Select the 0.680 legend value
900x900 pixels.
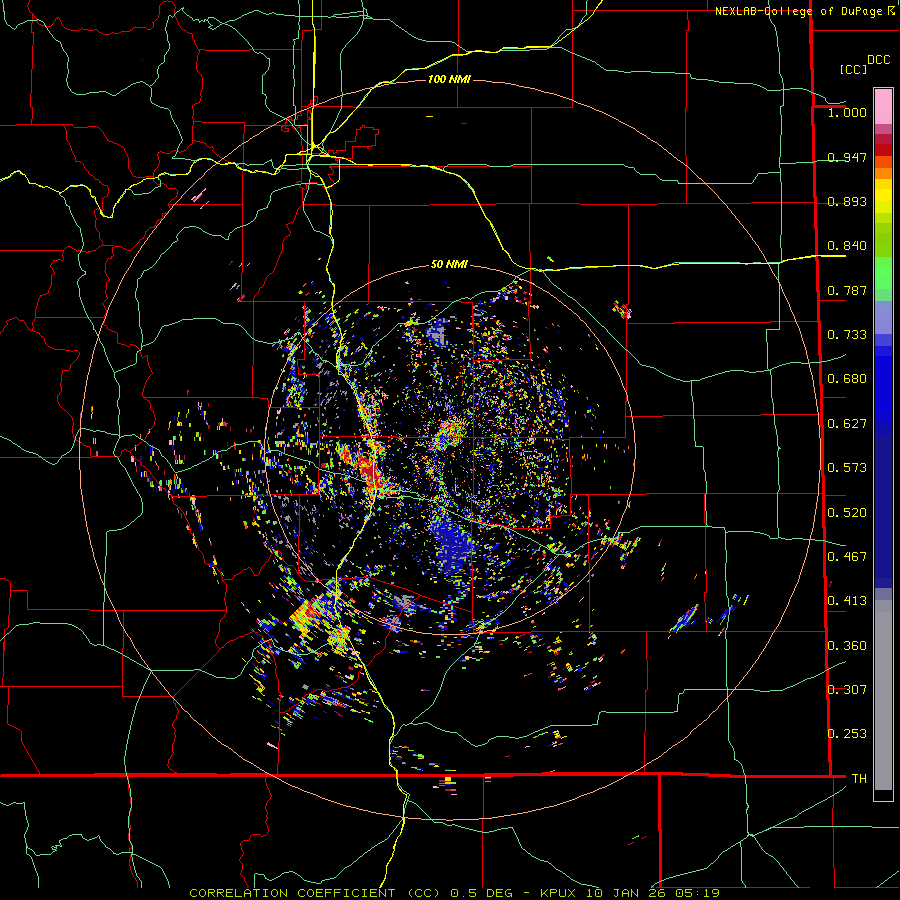pyautogui.click(x=847, y=379)
